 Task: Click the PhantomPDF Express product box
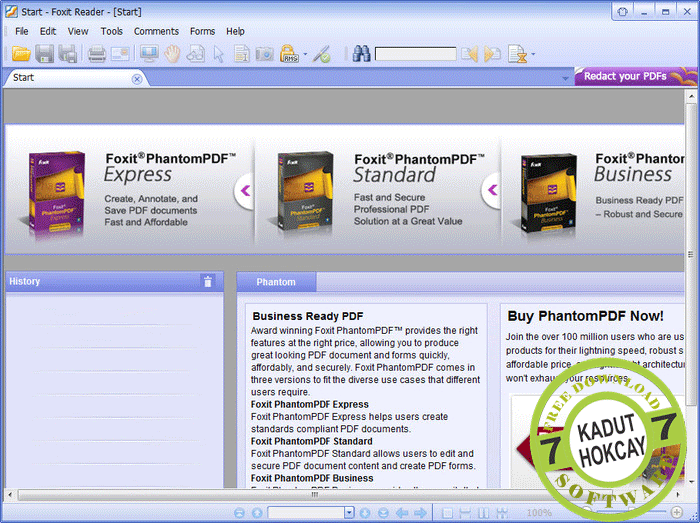coord(55,192)
